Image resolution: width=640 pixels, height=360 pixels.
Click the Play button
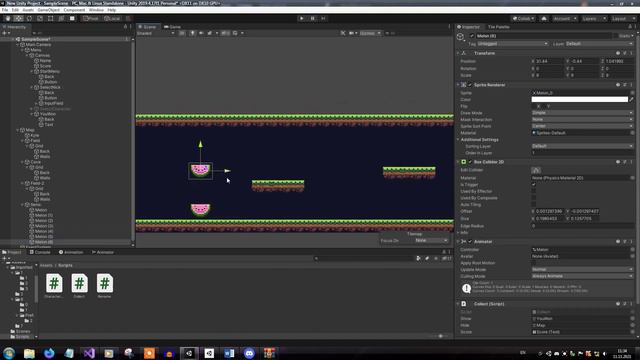coord(302,18)
